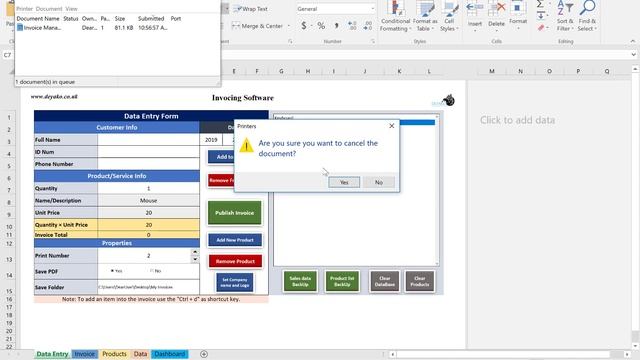Apply Accounting dollar number format

[x=304, y=26]
